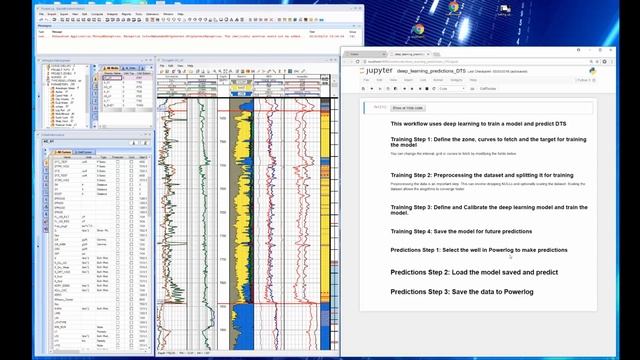Open the CellToolbar button in Jupyter
Screen dimensions: 640x360
(x=488, y=89)
